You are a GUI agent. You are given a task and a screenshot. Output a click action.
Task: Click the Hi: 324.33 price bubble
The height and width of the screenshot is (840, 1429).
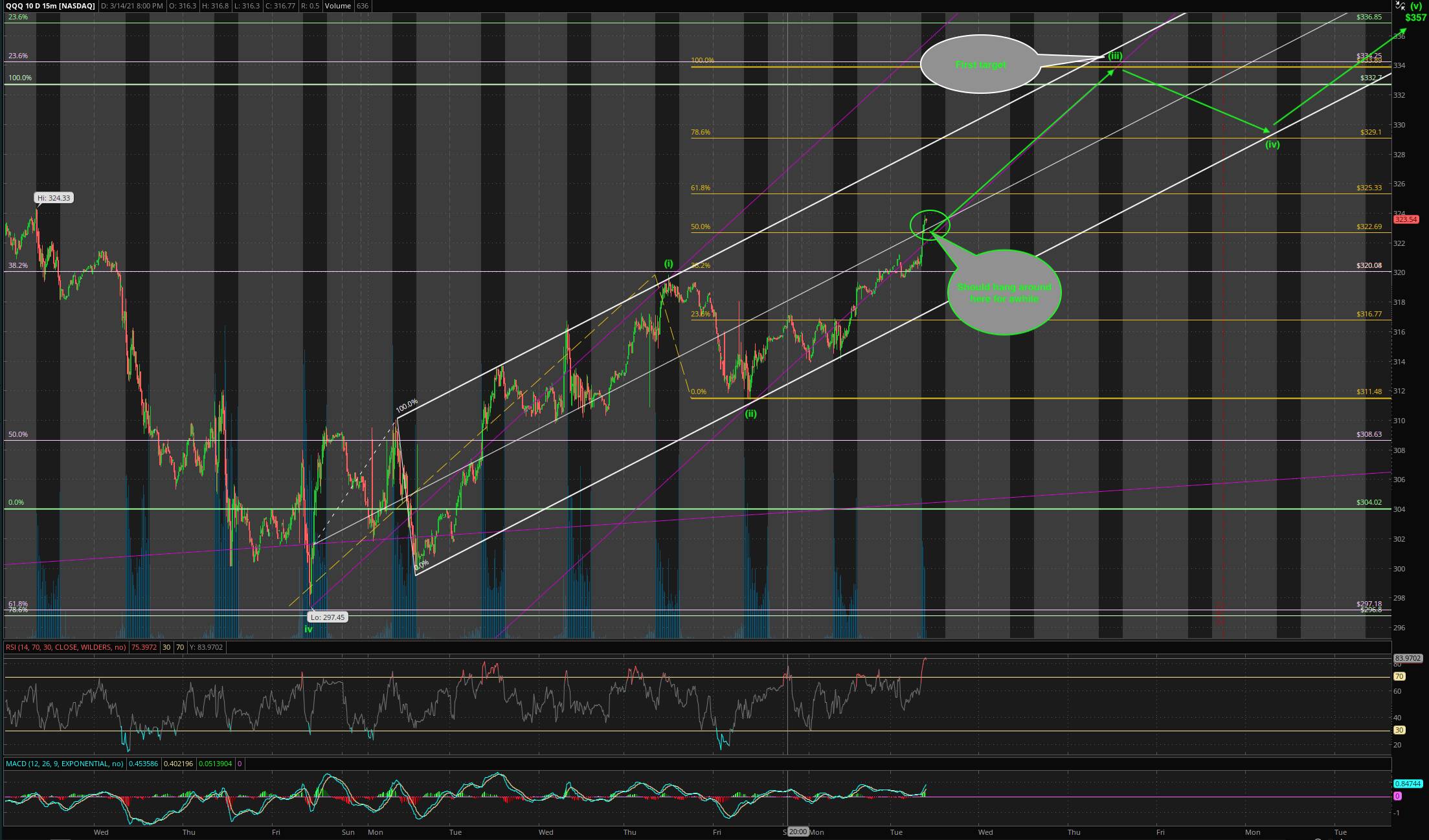54,198
